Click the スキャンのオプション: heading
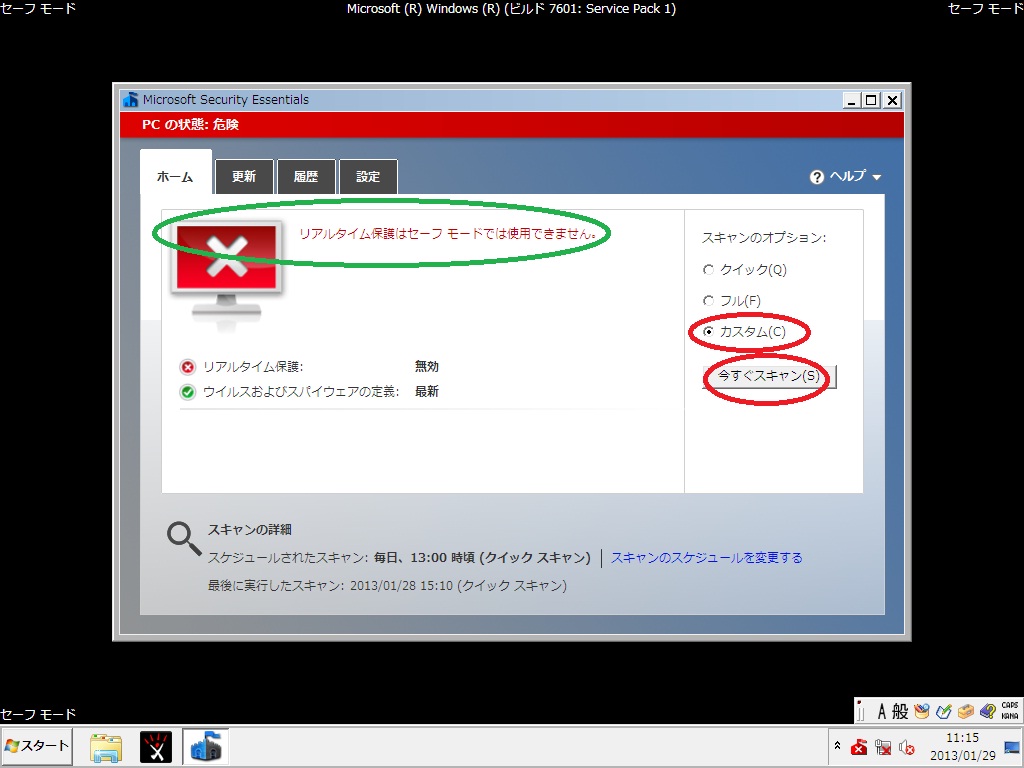Image resolution: width=1024 pixels, height=768 pixels. pos(764,238)
